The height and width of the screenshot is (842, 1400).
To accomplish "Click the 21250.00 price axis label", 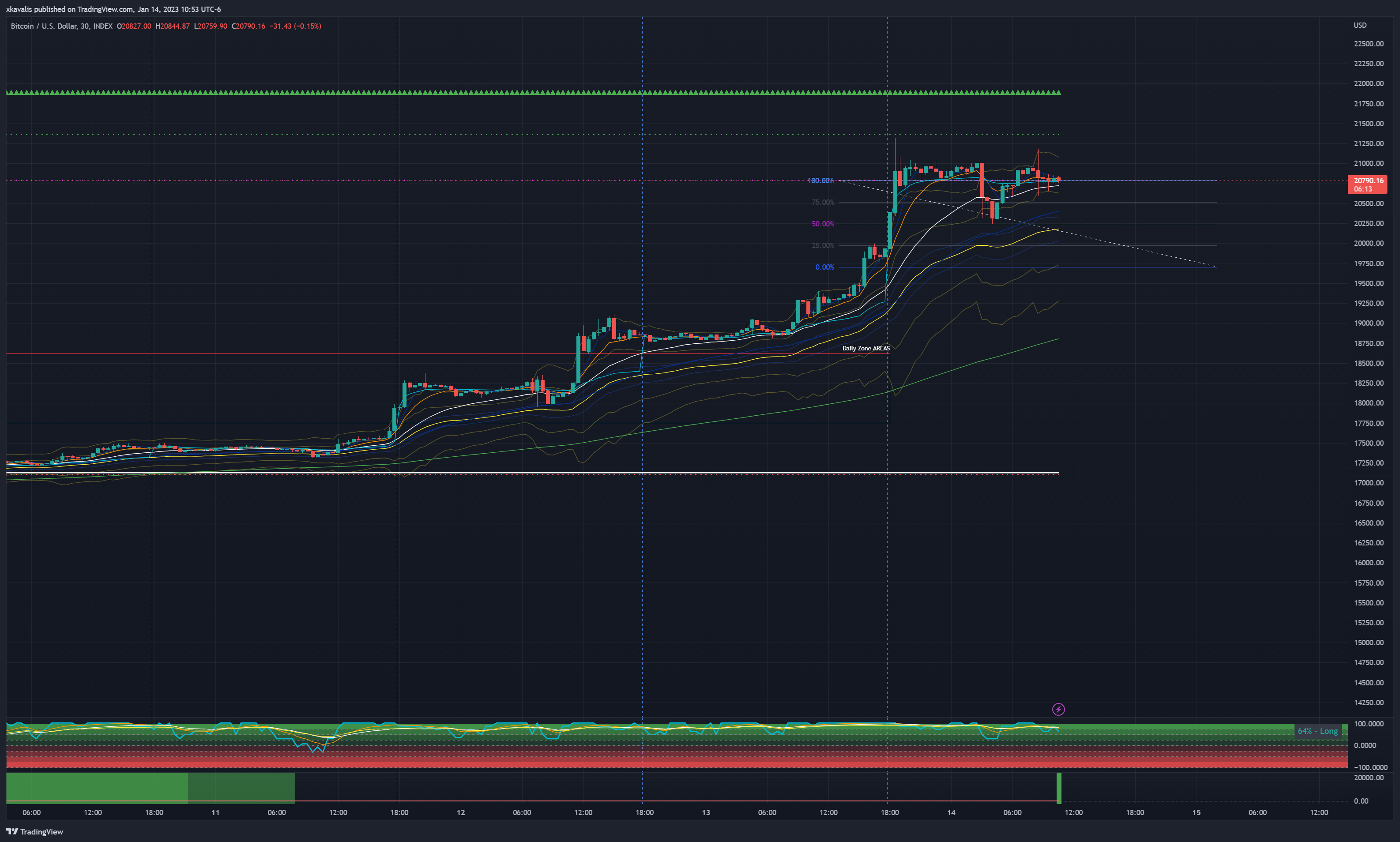I will click(1368, 143).
